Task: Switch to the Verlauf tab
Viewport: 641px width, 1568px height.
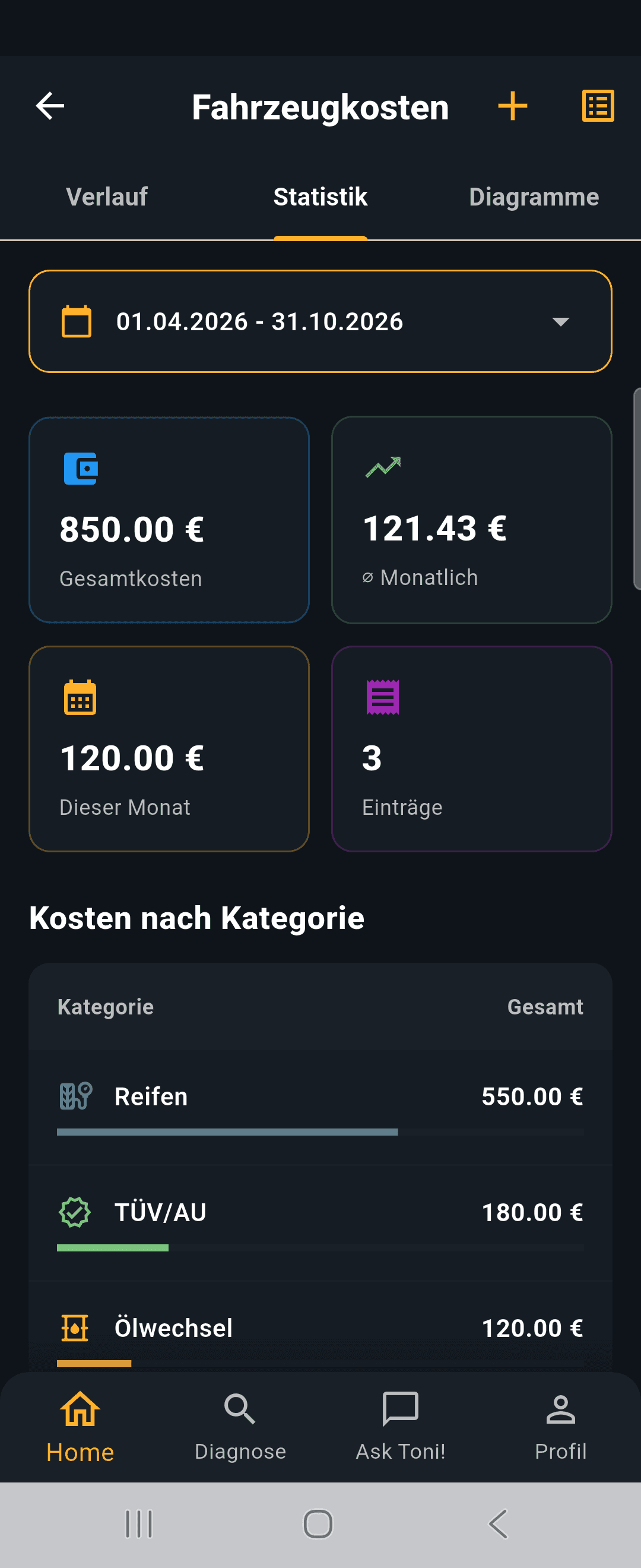Action: click(x=106, y=197)
